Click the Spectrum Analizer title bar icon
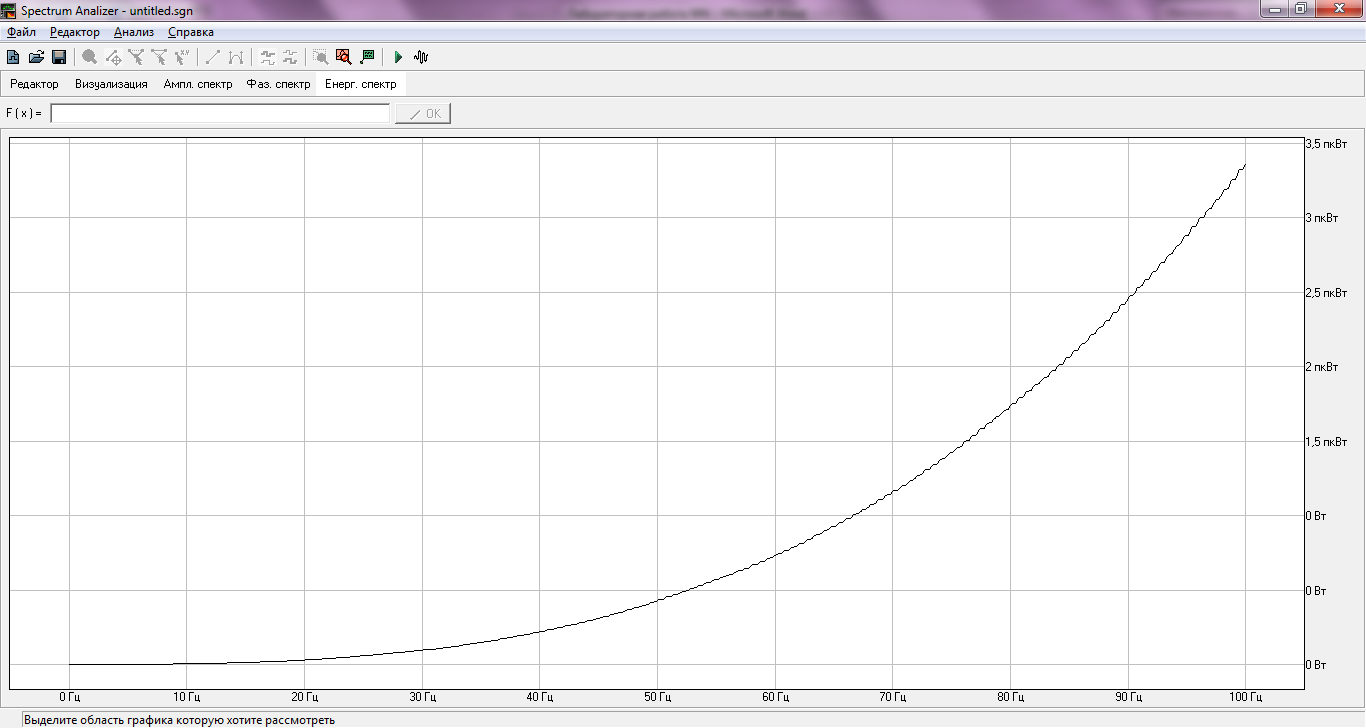The width and height of the screenshot is (1366, 728). (9, 9)
